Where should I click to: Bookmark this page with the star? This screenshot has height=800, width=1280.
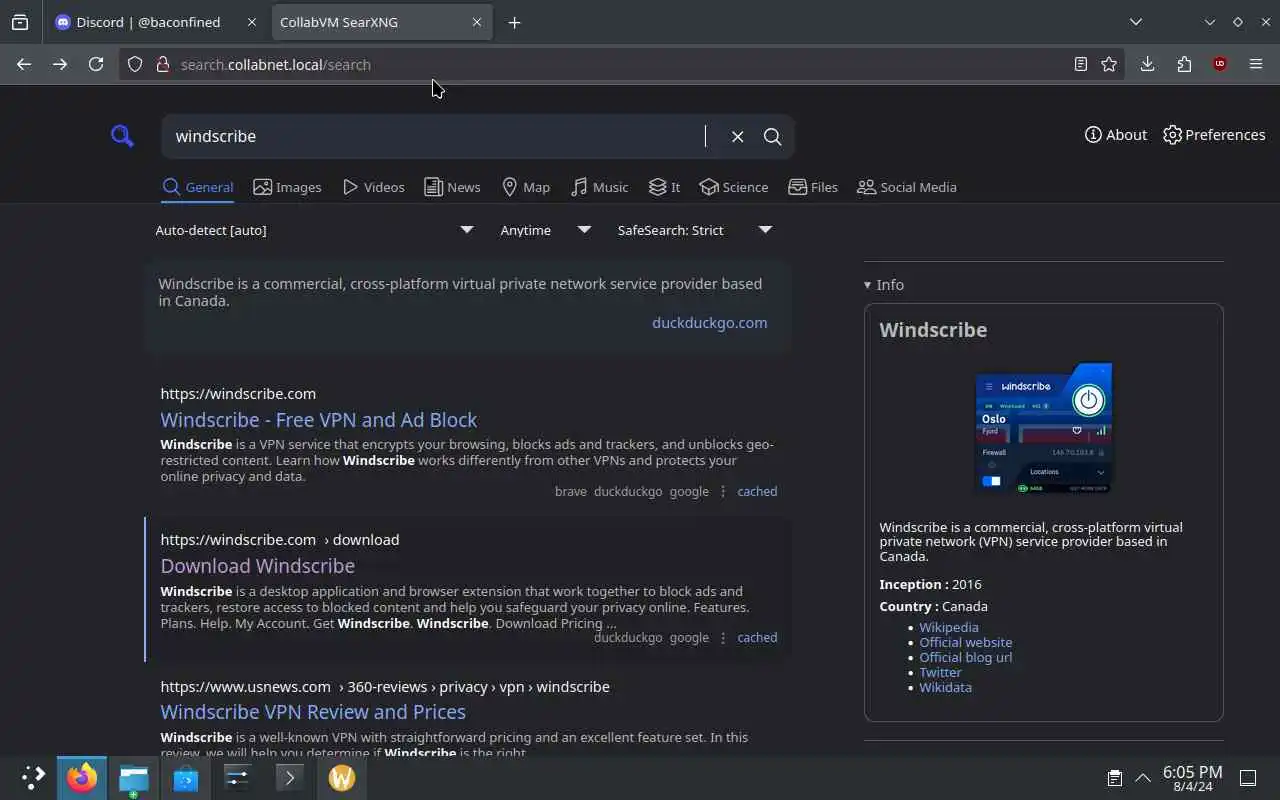(1109, 64)
